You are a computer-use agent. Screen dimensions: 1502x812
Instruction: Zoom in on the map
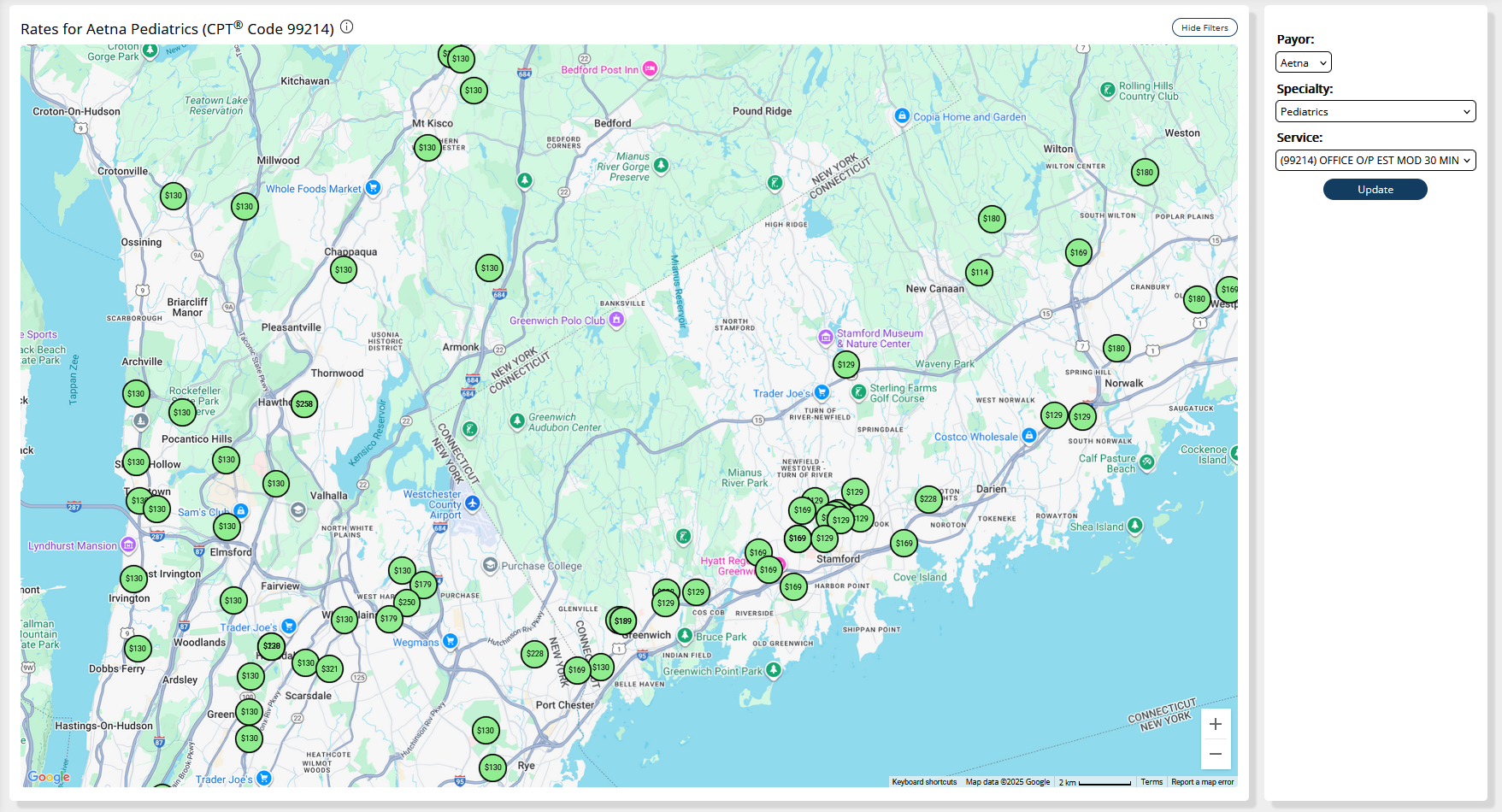1216,724
